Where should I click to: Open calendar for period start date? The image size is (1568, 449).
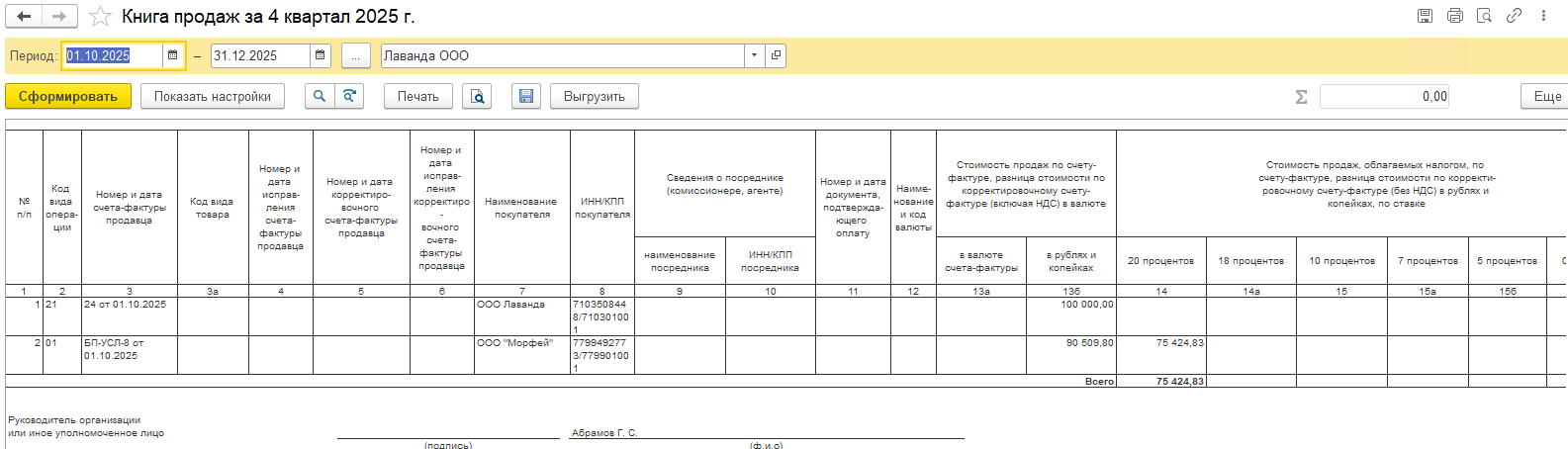[x=172, y=55]
